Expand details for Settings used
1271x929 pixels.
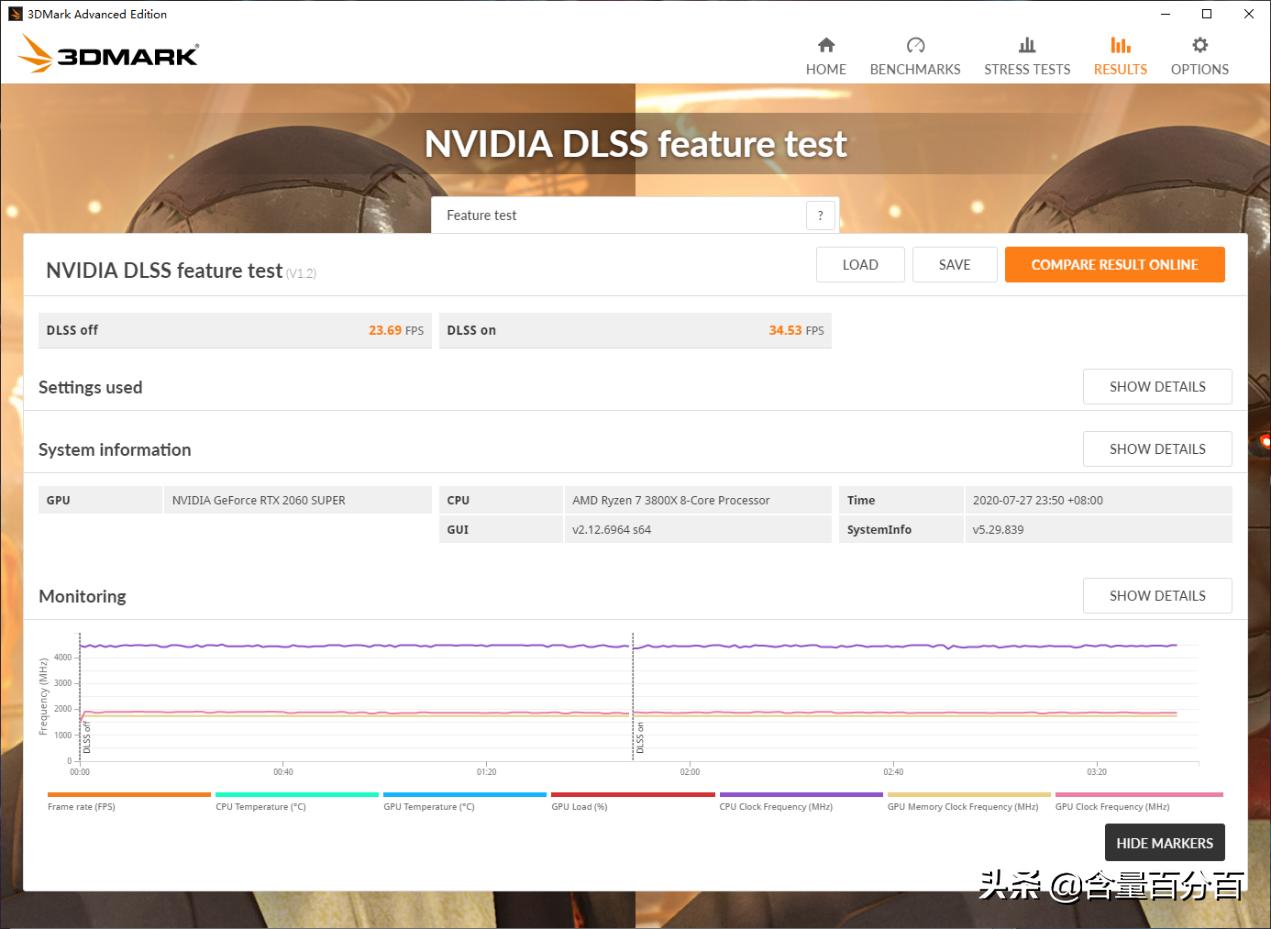click(x=1157, y=386)
